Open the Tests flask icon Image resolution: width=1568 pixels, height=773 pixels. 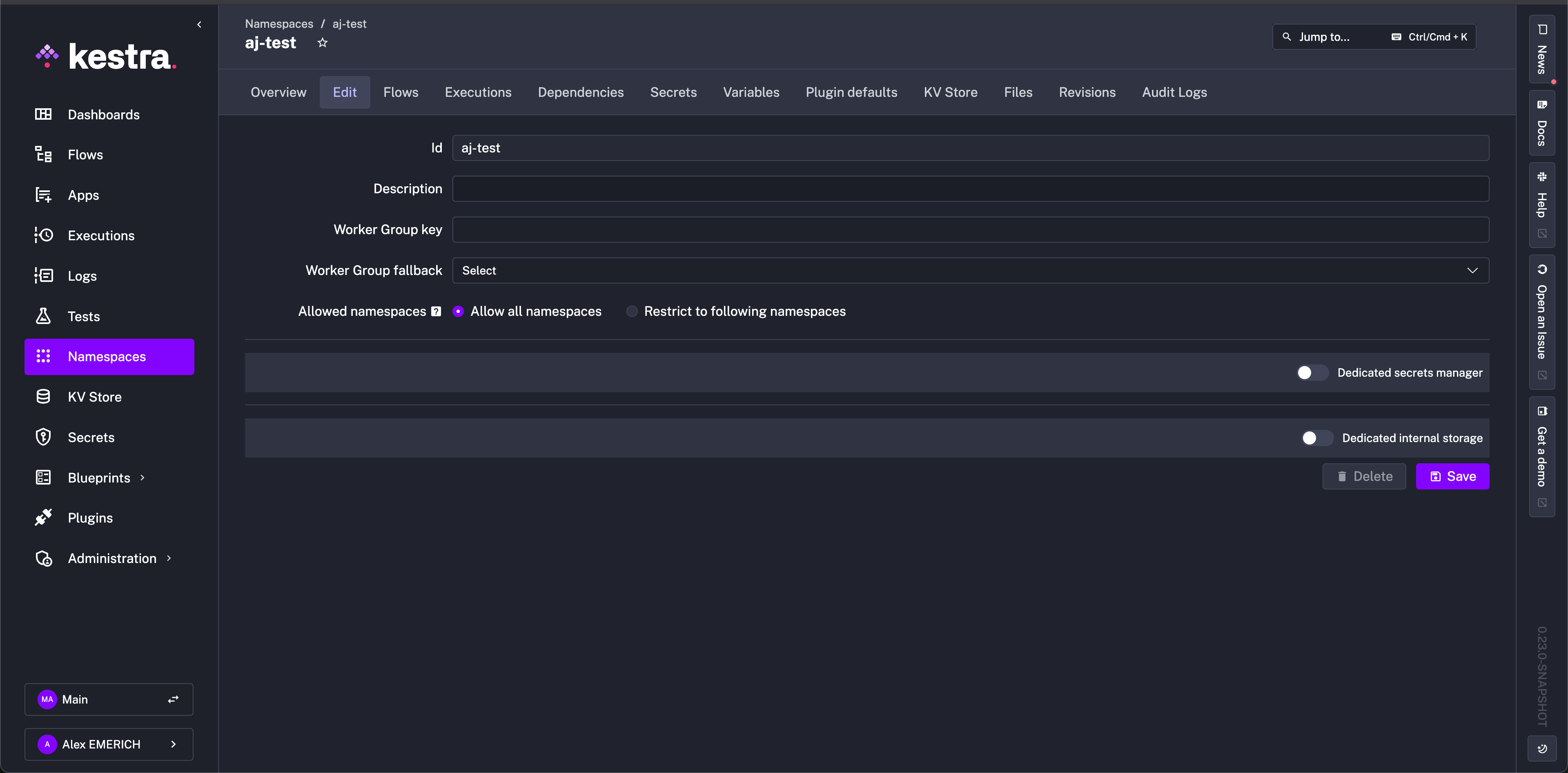pos(43,316)
